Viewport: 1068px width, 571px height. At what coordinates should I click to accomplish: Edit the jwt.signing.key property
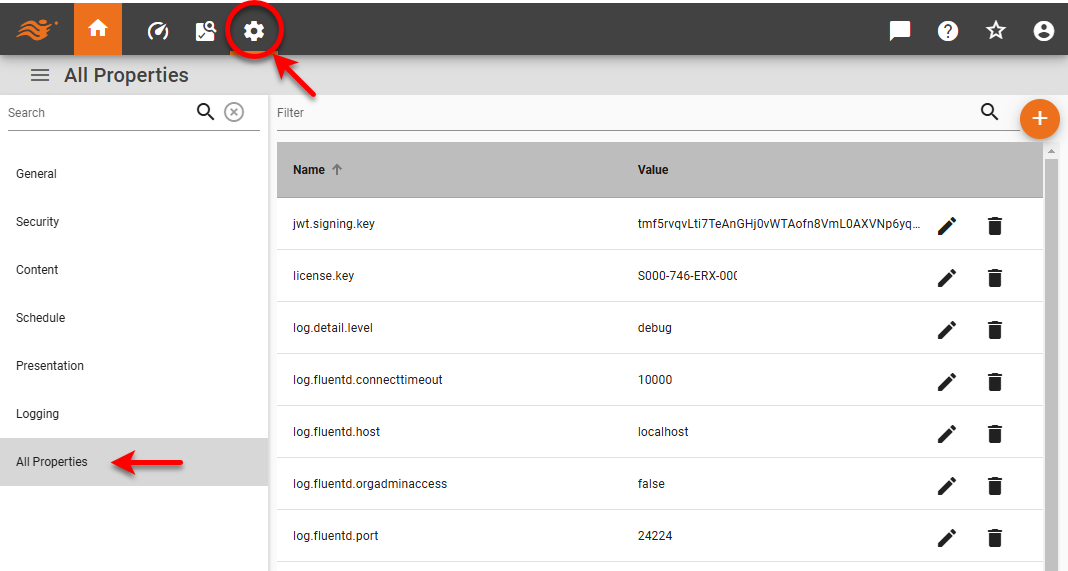point(947,226)
